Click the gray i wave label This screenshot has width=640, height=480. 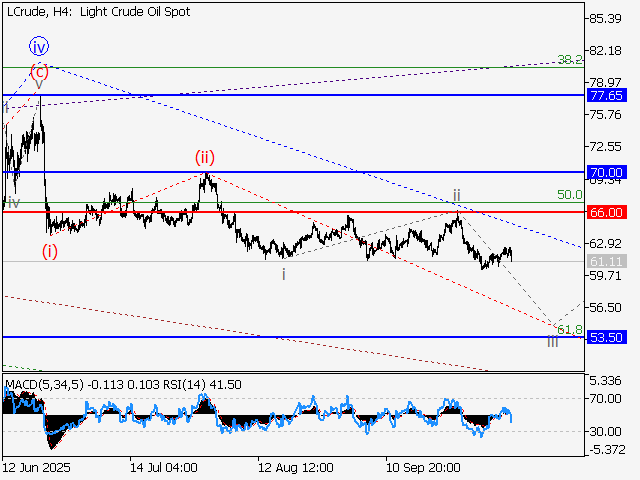(283, 273)
